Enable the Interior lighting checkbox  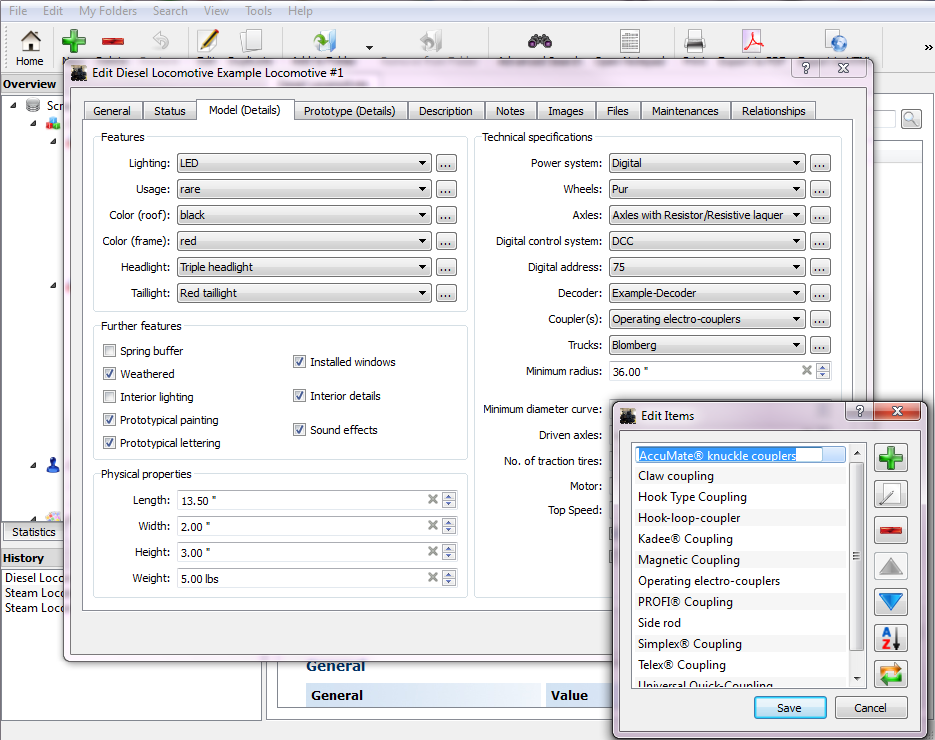(x=109, y=397)
